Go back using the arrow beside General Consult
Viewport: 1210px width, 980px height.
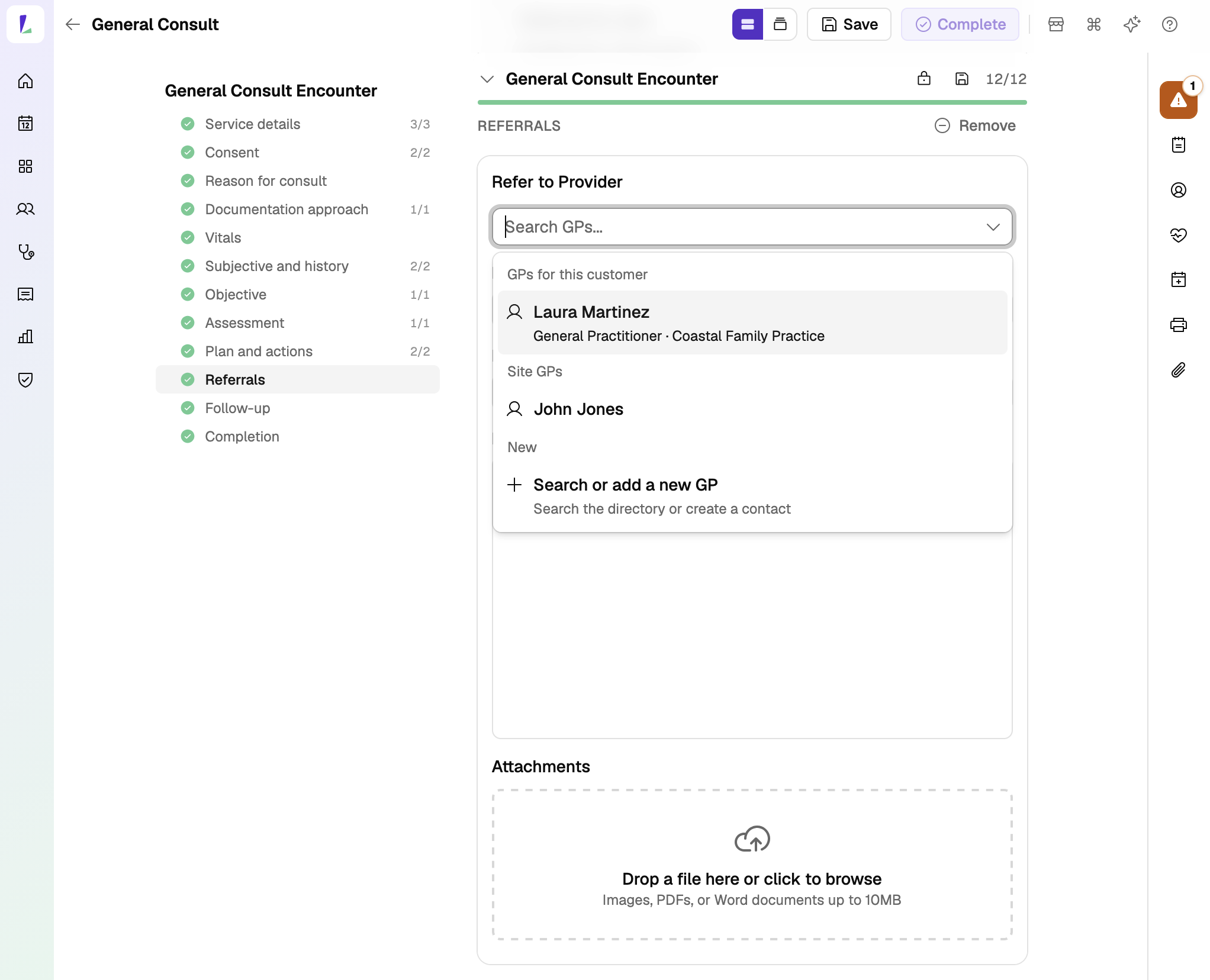click(x=73, y=24)
